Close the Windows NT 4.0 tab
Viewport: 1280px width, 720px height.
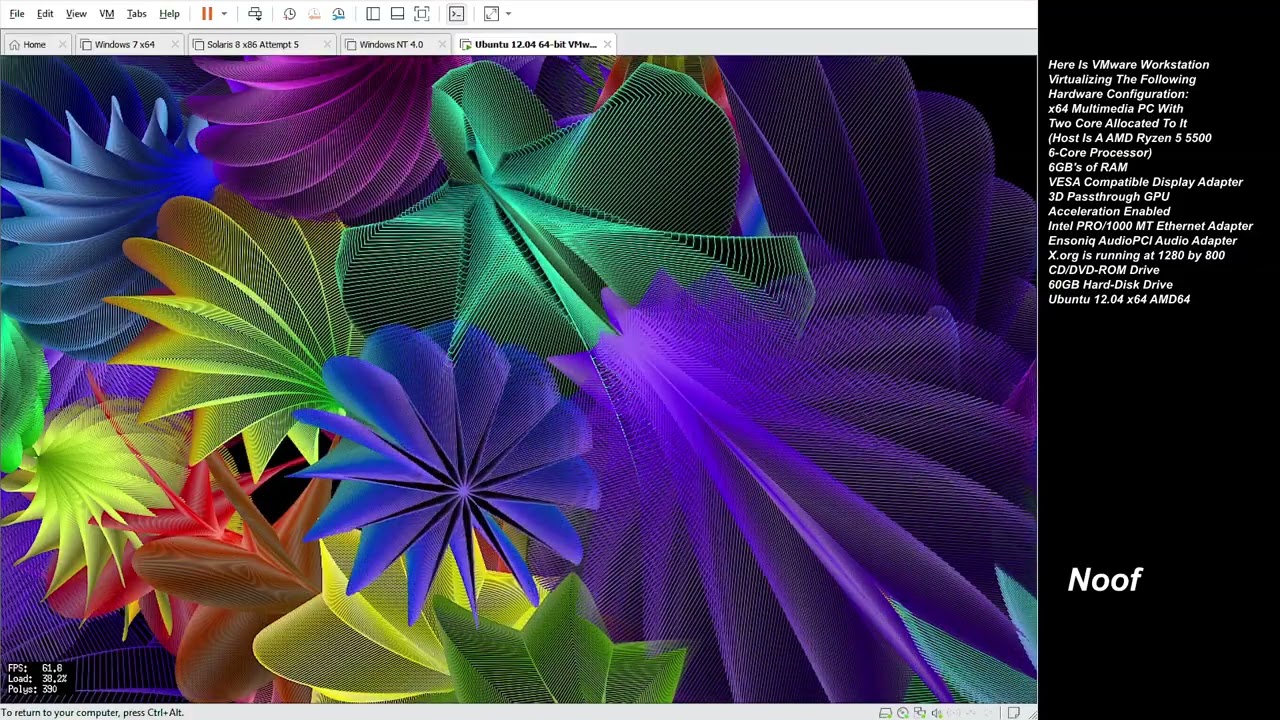point(443,44)
